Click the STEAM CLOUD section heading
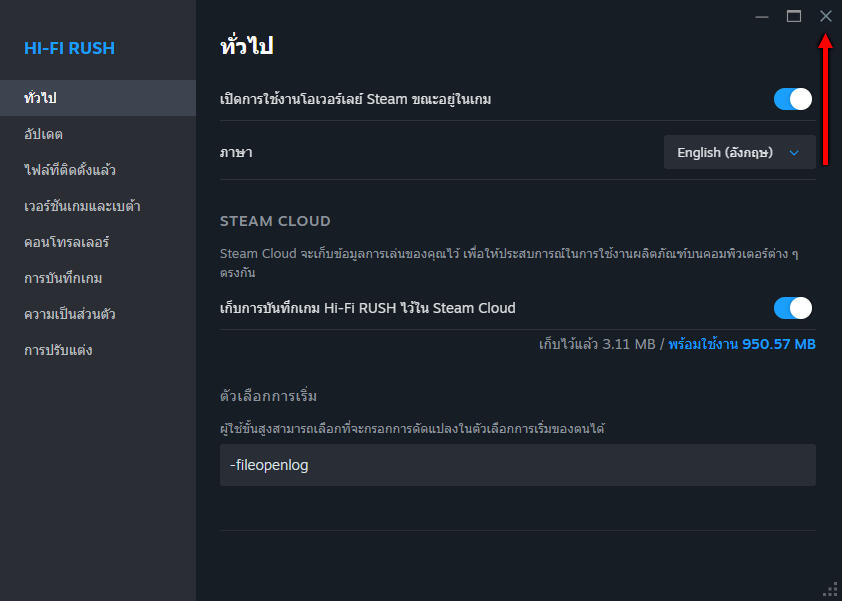Viewport: 842px width, 601px height. pyautogui.click(x=275, y=221)
